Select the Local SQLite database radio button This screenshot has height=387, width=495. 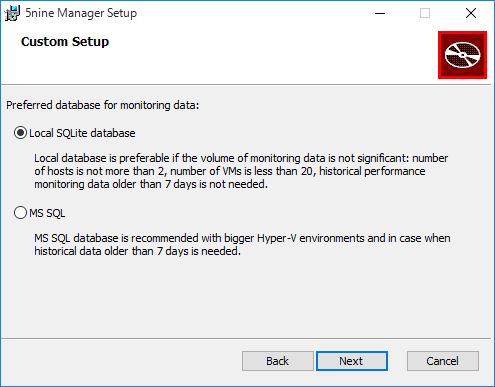[20, 133]
